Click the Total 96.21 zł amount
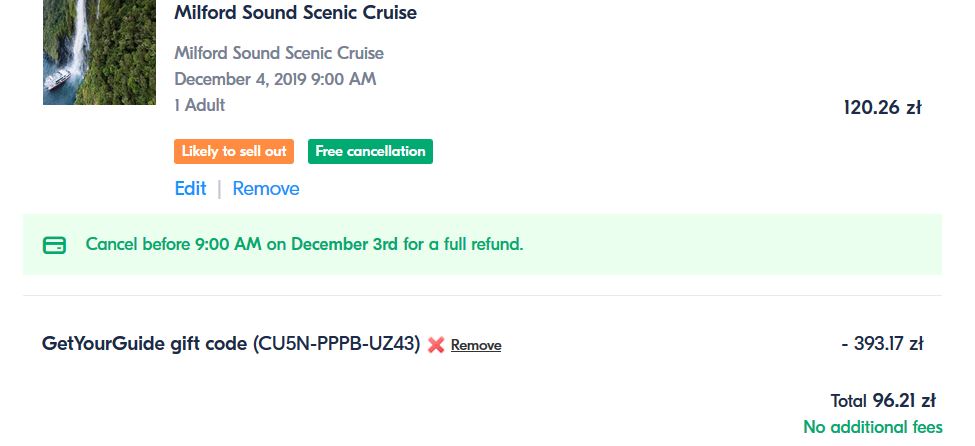The image size is (975, 446). pos(883,401)
